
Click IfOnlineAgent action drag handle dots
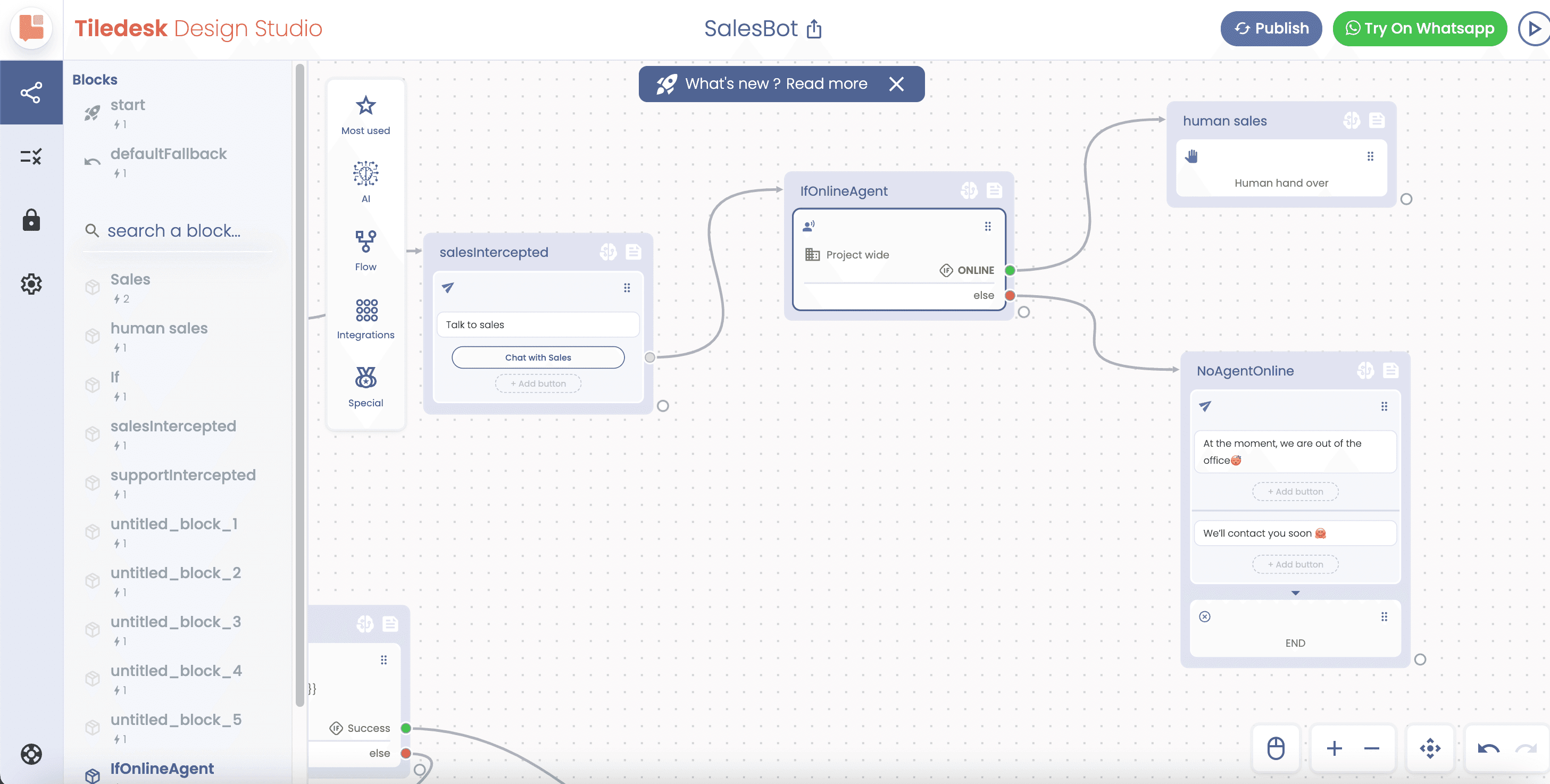[987, 226]
